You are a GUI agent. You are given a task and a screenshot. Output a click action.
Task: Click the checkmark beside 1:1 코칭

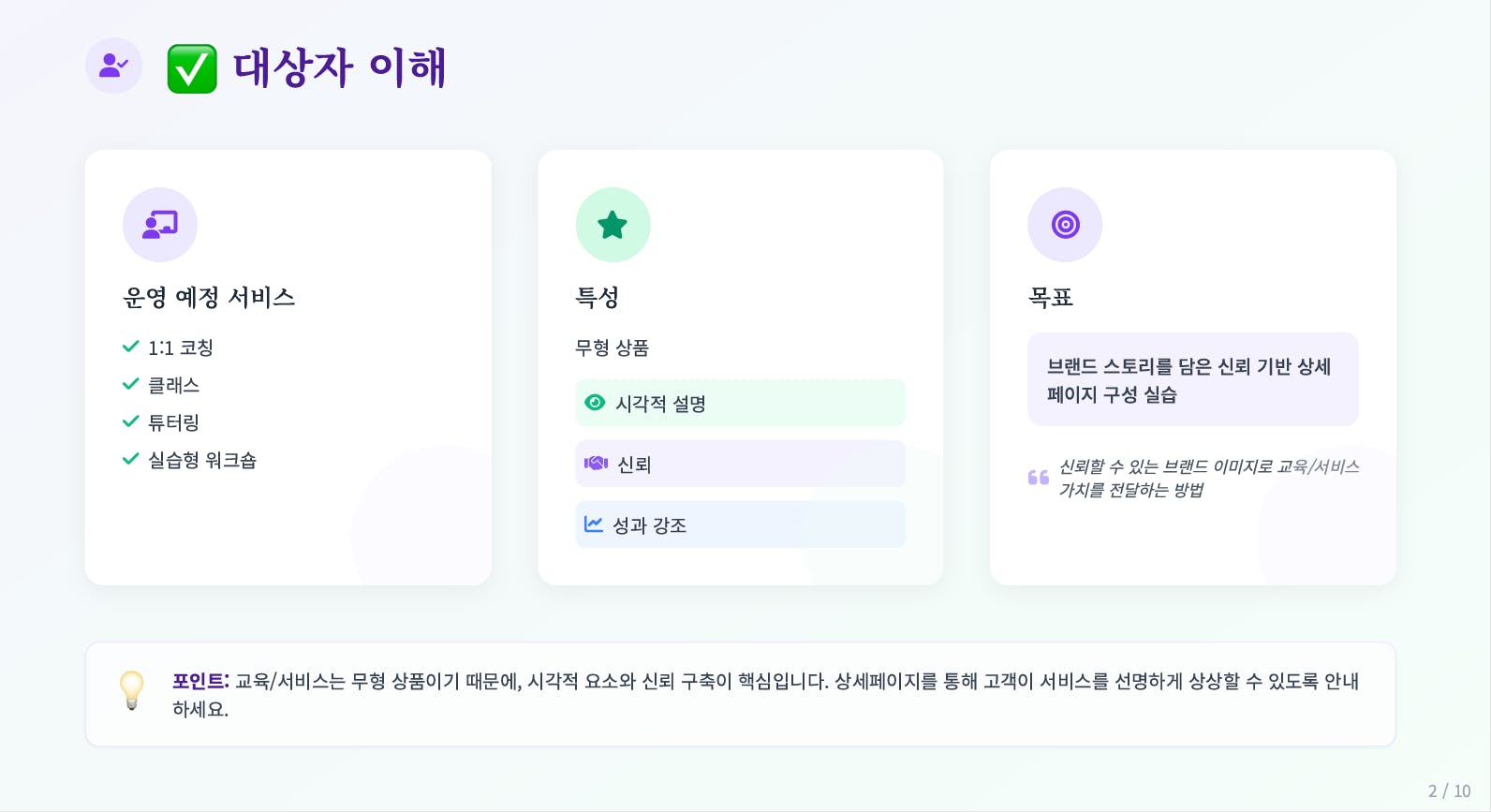point(131,347)
